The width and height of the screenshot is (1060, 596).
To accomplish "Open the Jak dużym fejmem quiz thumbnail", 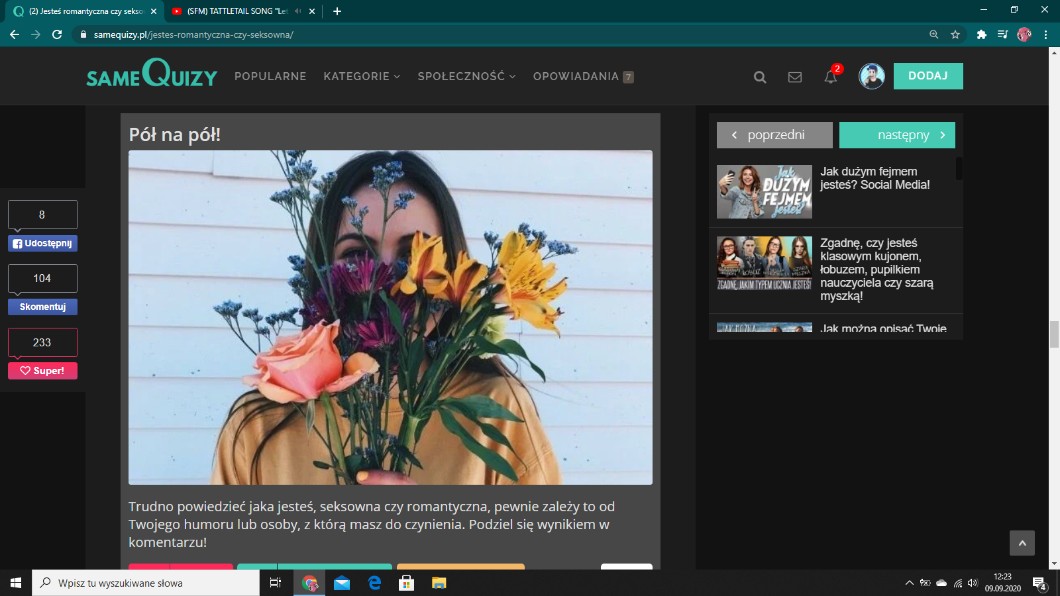I will tap(764, 191).
